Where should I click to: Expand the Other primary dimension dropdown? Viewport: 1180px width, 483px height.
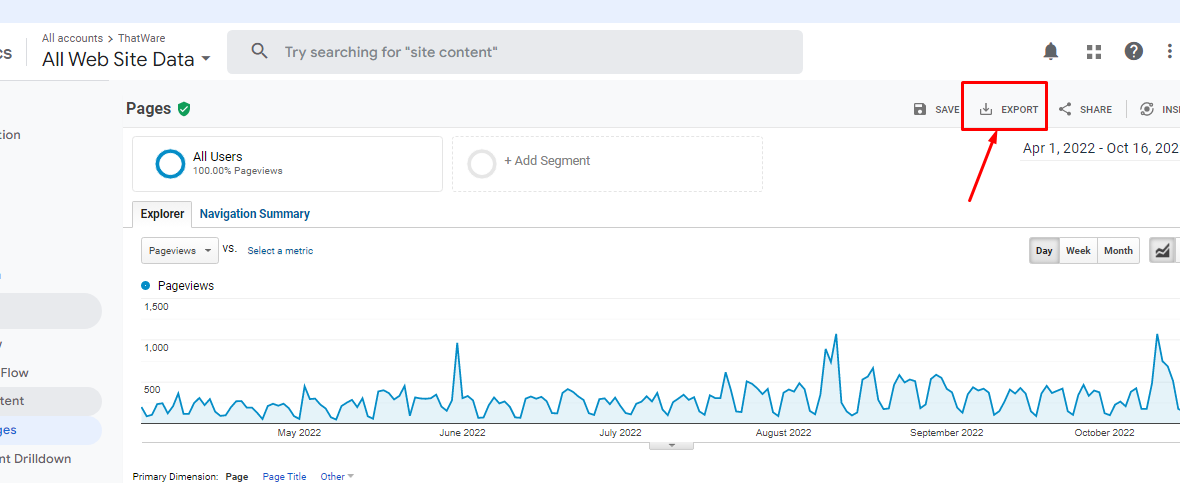(337, 477)
